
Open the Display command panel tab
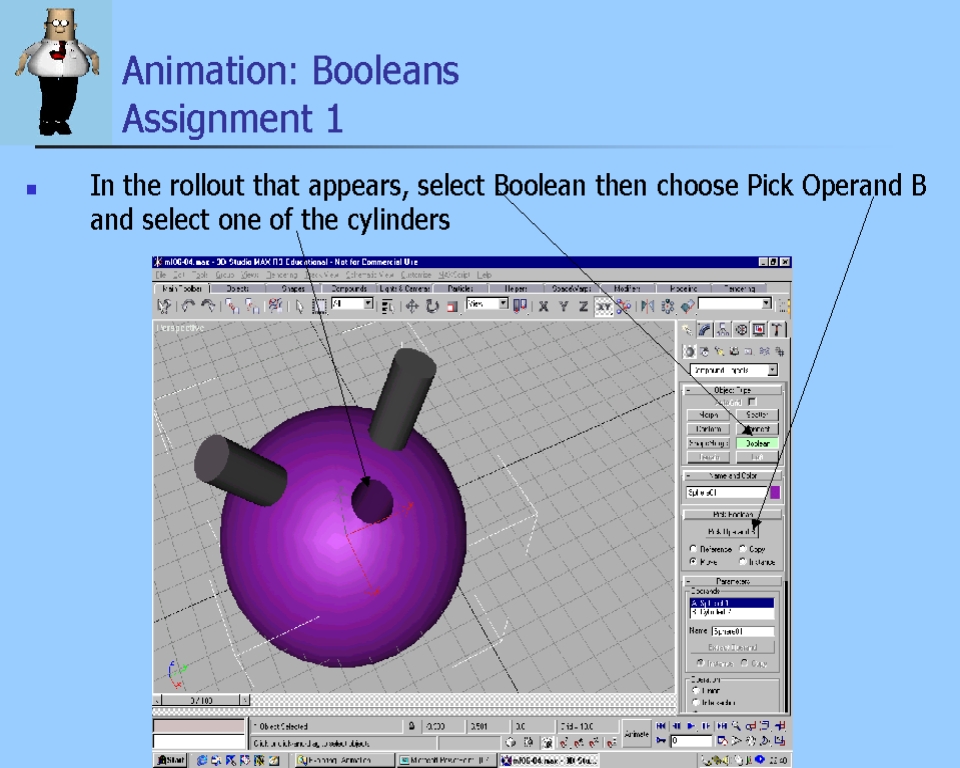point(759,329)
